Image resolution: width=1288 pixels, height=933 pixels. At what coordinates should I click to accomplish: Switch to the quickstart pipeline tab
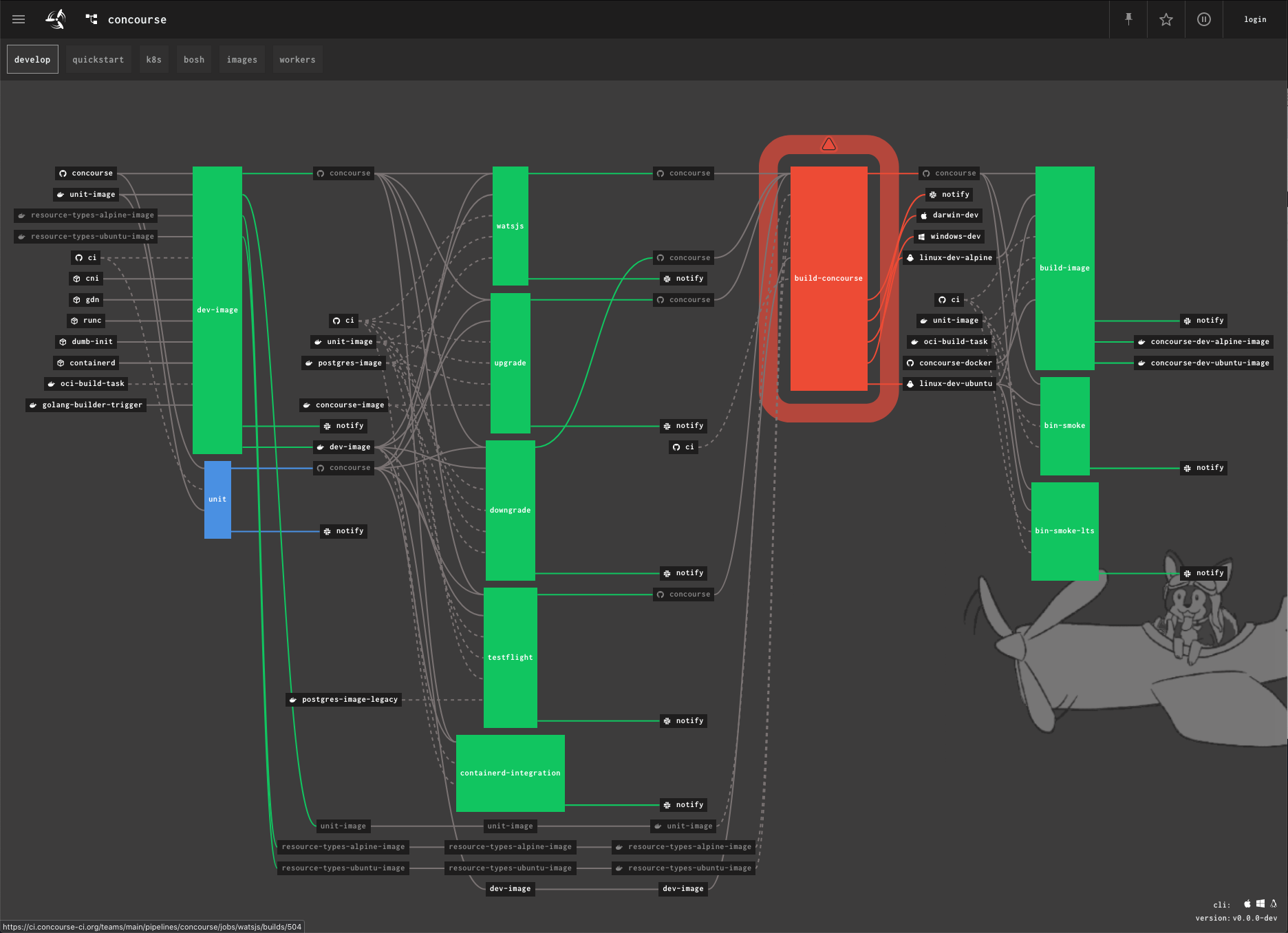[97, 59]
